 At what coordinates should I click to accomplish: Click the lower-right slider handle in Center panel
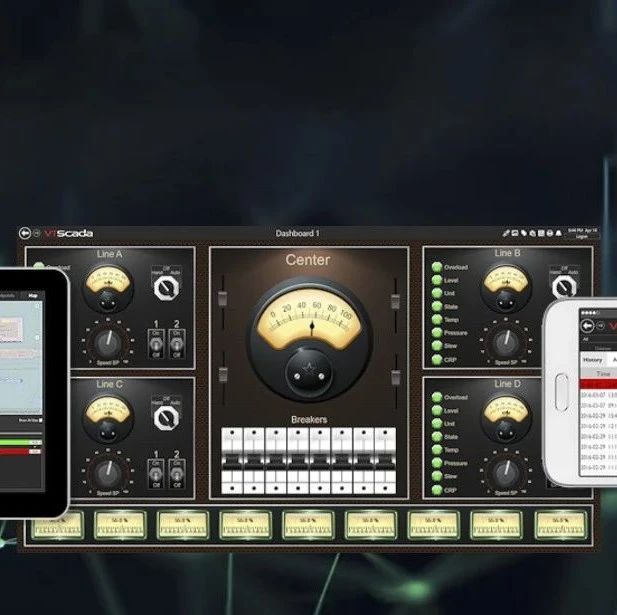point(395,377)
